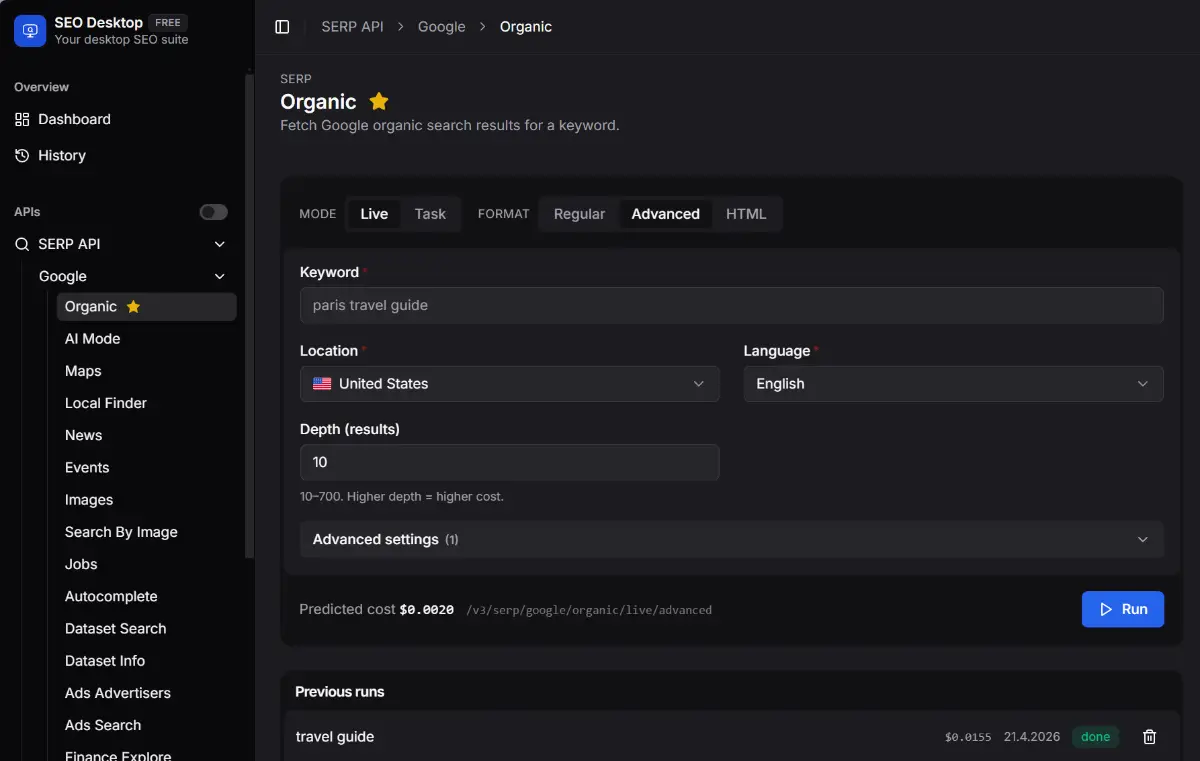Click the 21.4.2026 run date
Image resolution: width=1200 pixels, height=761 pixels.
tap(1032, 737)
